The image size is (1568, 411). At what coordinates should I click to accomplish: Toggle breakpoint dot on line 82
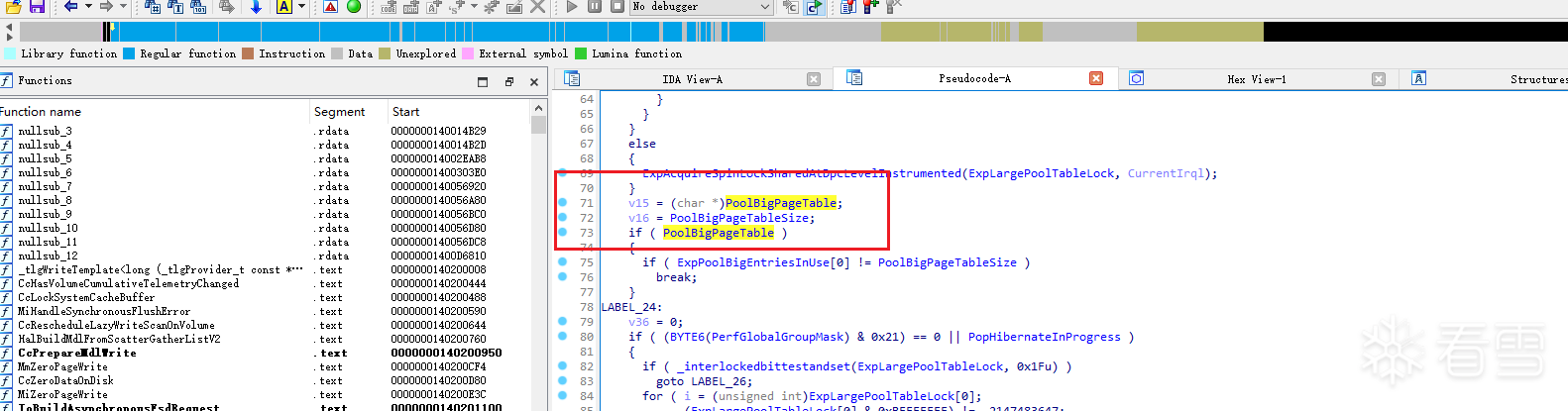click(x=562, y=366)
